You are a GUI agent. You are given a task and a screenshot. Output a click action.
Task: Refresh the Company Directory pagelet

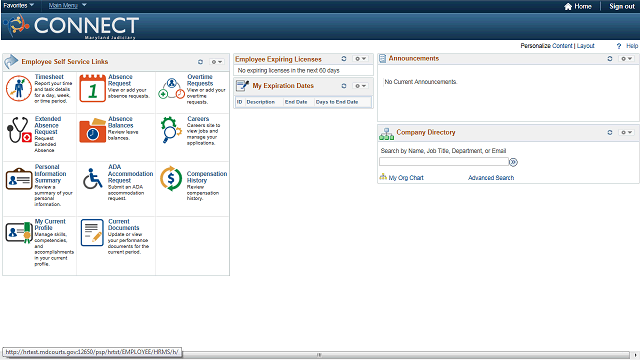(x=610, y=133)
